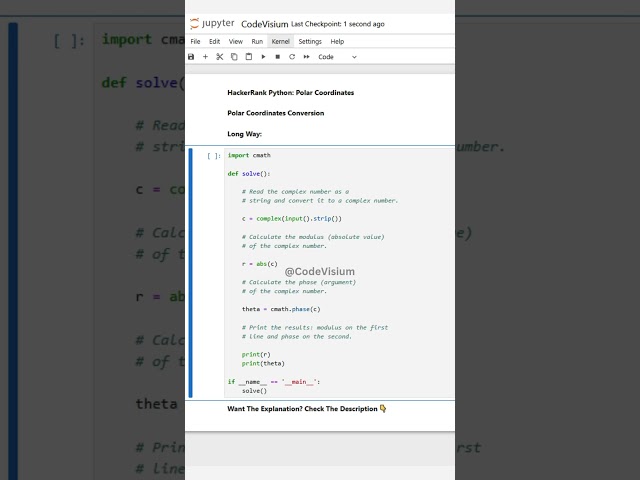Interrupt the kernel with the stop icon
640x480 pixels.
(x=278, y=57)
